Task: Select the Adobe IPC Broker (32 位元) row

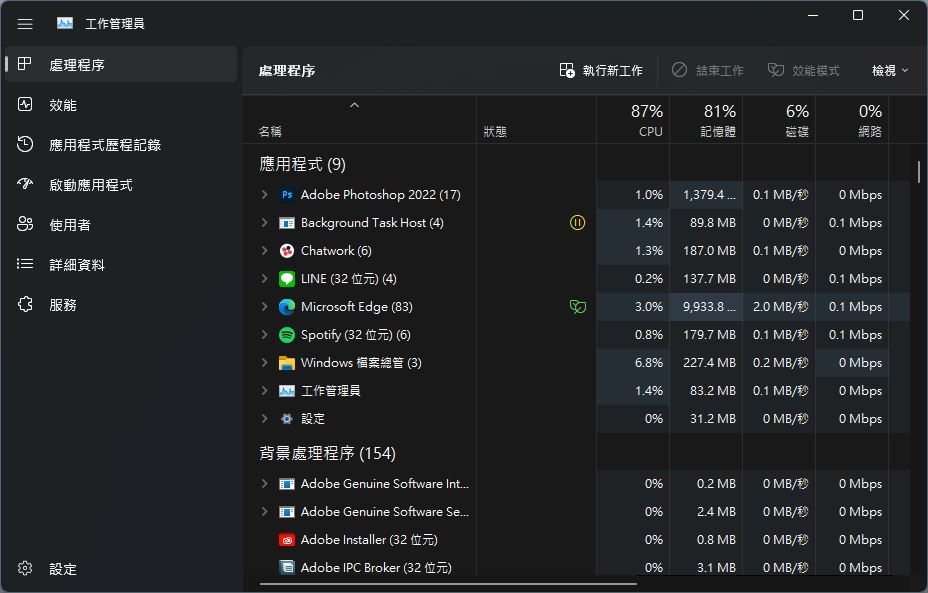Action: tap(576, 568)
